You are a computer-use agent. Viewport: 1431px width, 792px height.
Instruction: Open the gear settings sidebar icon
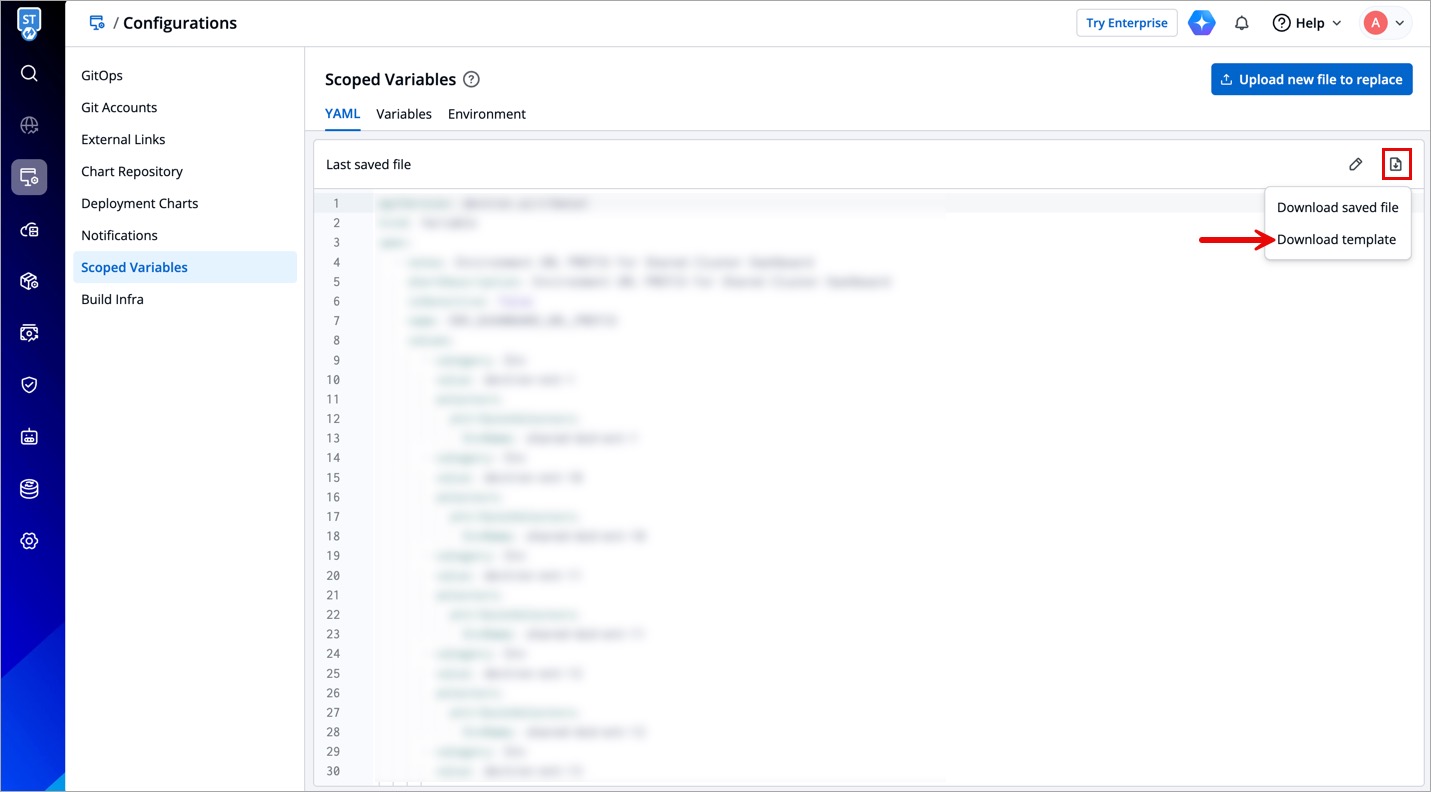point(29,541)
